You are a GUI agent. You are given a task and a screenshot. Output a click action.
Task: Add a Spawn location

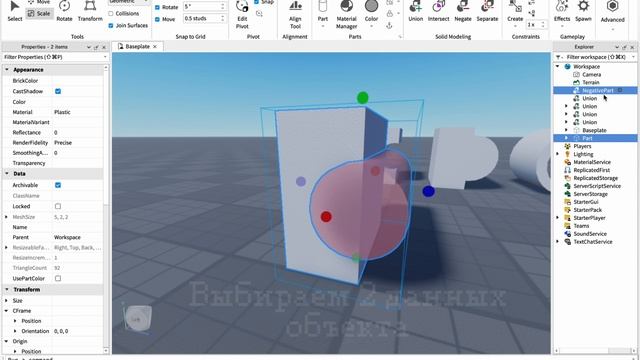click(583, 11)
